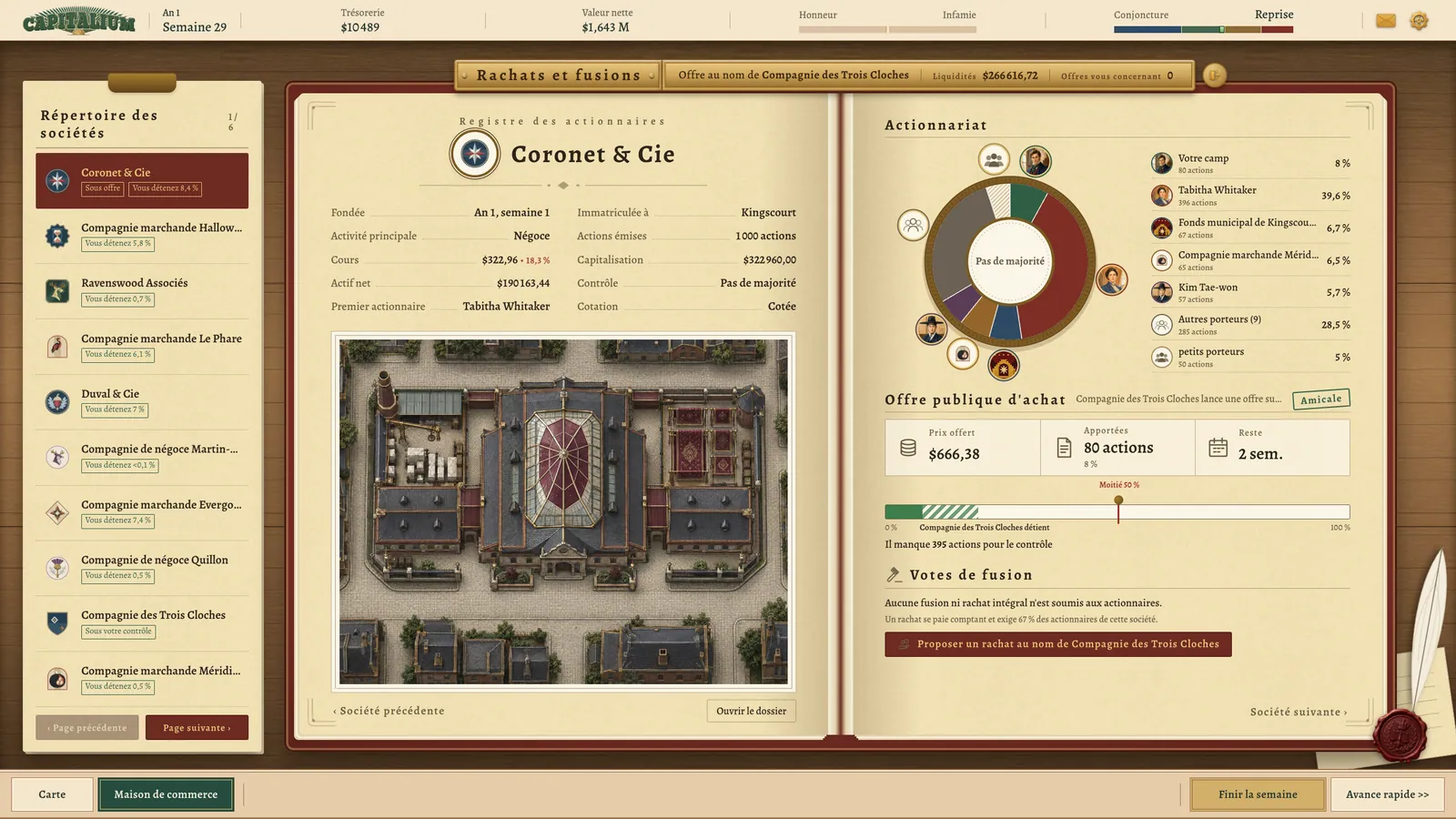Click Tabitha Whitaker's portrait in shareholder list

click(1162, 196)
